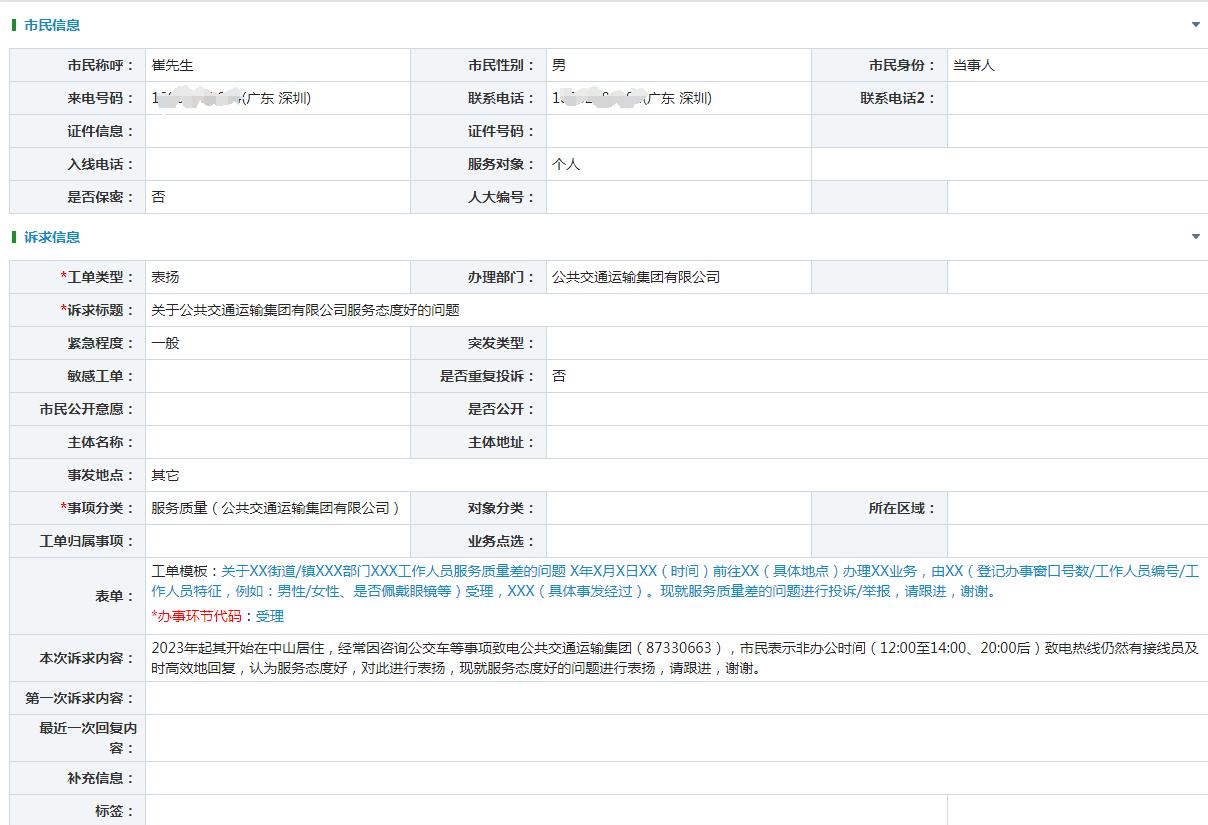
Task: Click the empty 补充信息 field
Action: [674, 778]
